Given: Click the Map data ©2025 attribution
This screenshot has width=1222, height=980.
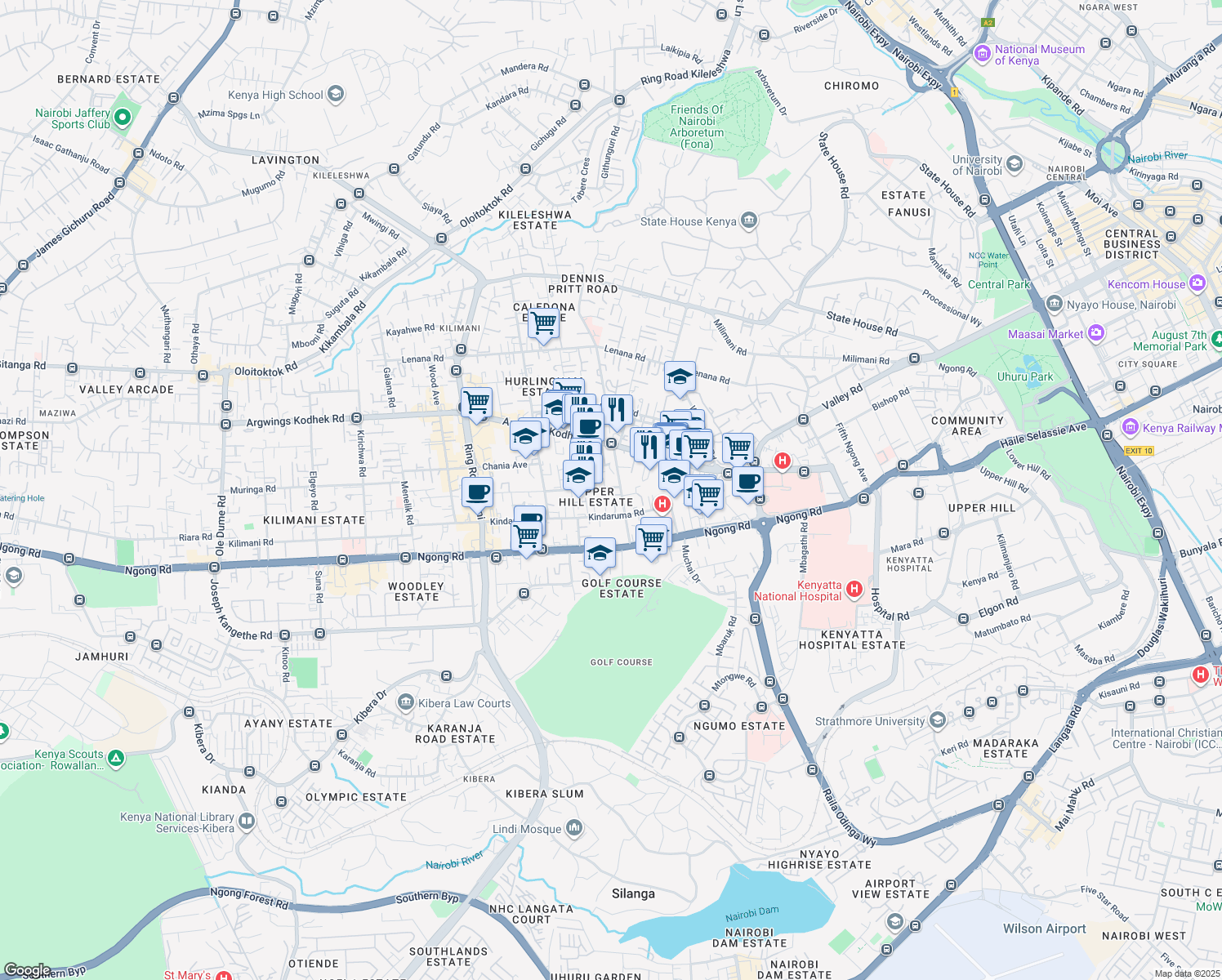Looking at the screenshot, I should pyautogui.click(x=1186, y=973).
